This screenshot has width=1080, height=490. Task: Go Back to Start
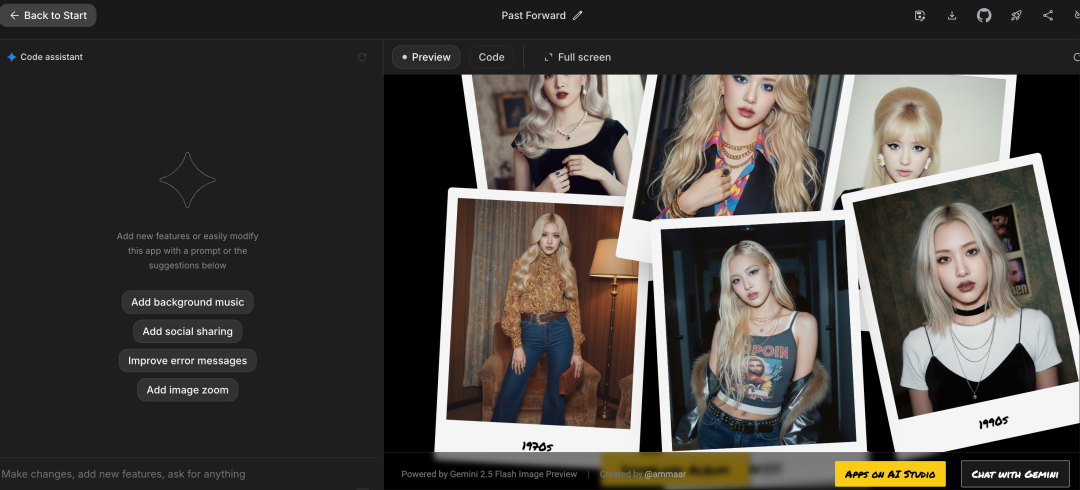48,15
